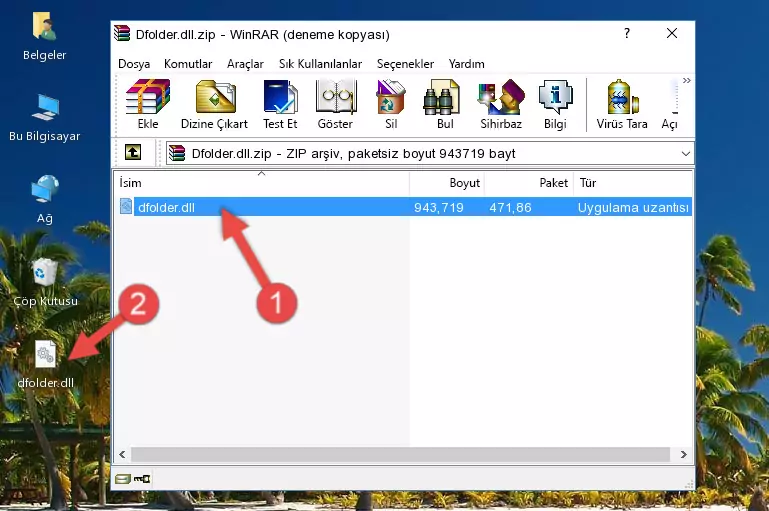Show more toolbar buttons chevron
The width and height of the screenshot is (769, 511).
pos(687,80)
